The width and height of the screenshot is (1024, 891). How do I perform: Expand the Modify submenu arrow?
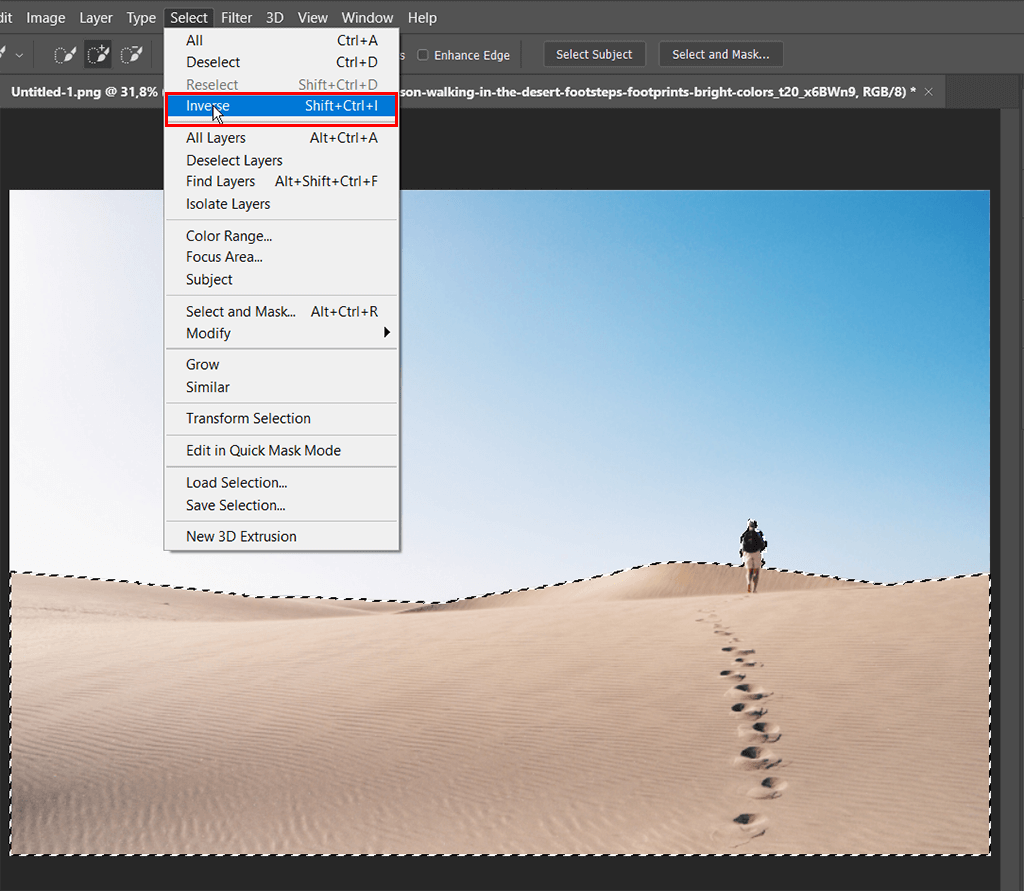point(387,333)
